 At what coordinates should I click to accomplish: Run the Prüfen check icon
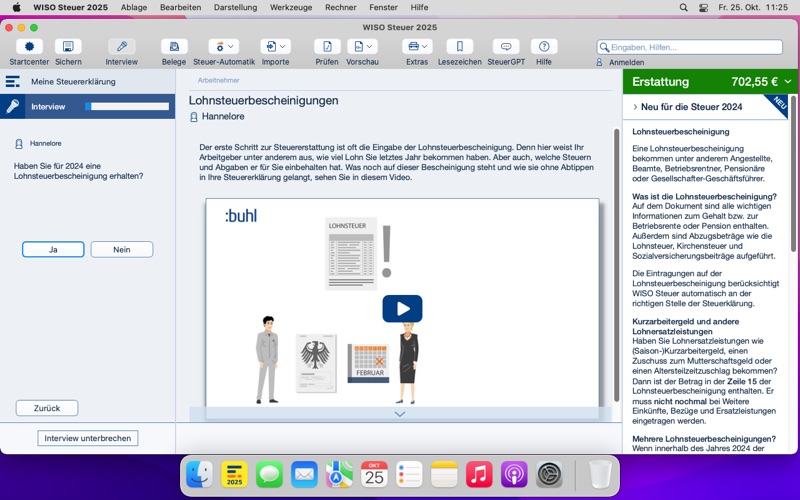(327, 47)
